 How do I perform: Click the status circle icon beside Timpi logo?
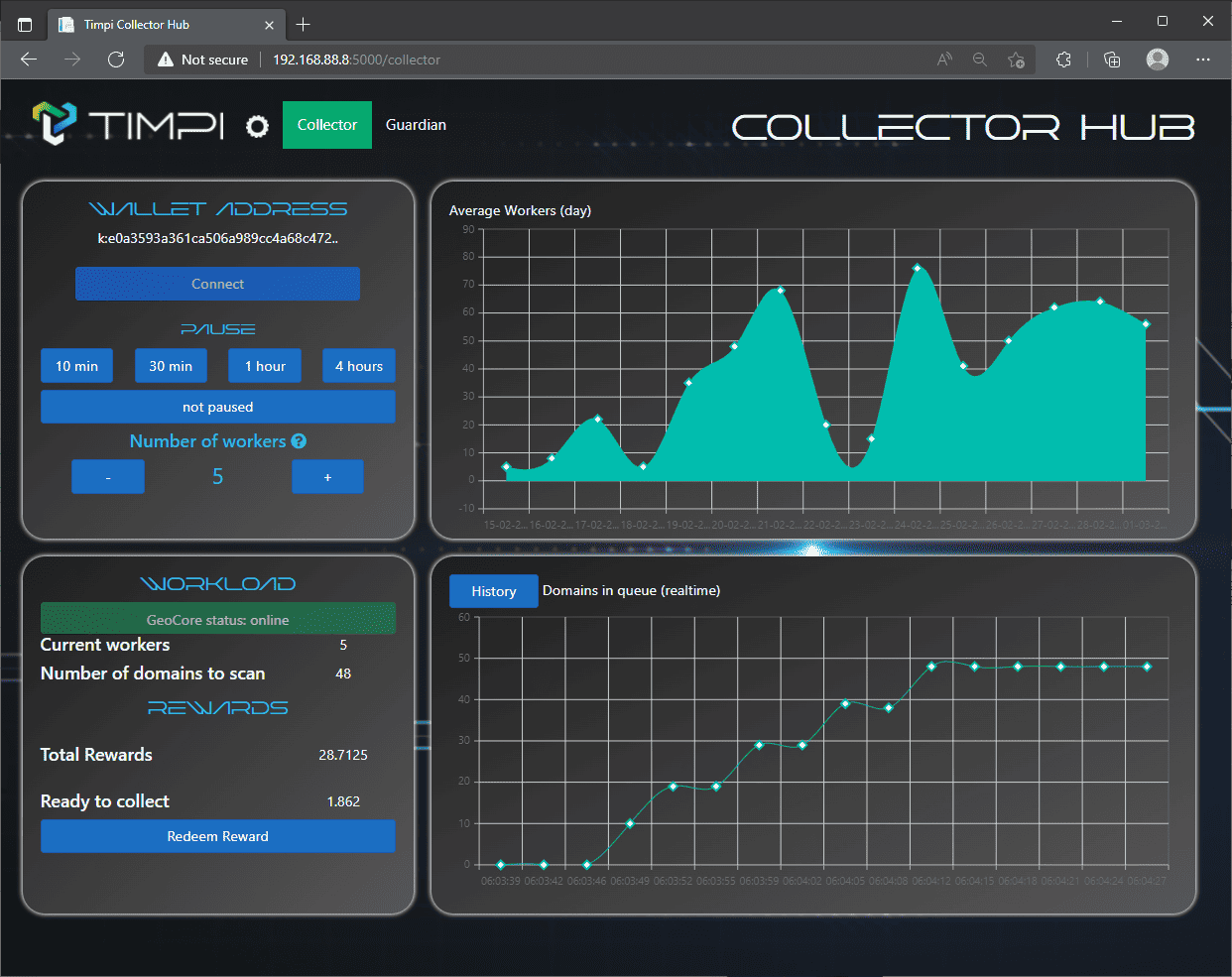coord(257,126)
